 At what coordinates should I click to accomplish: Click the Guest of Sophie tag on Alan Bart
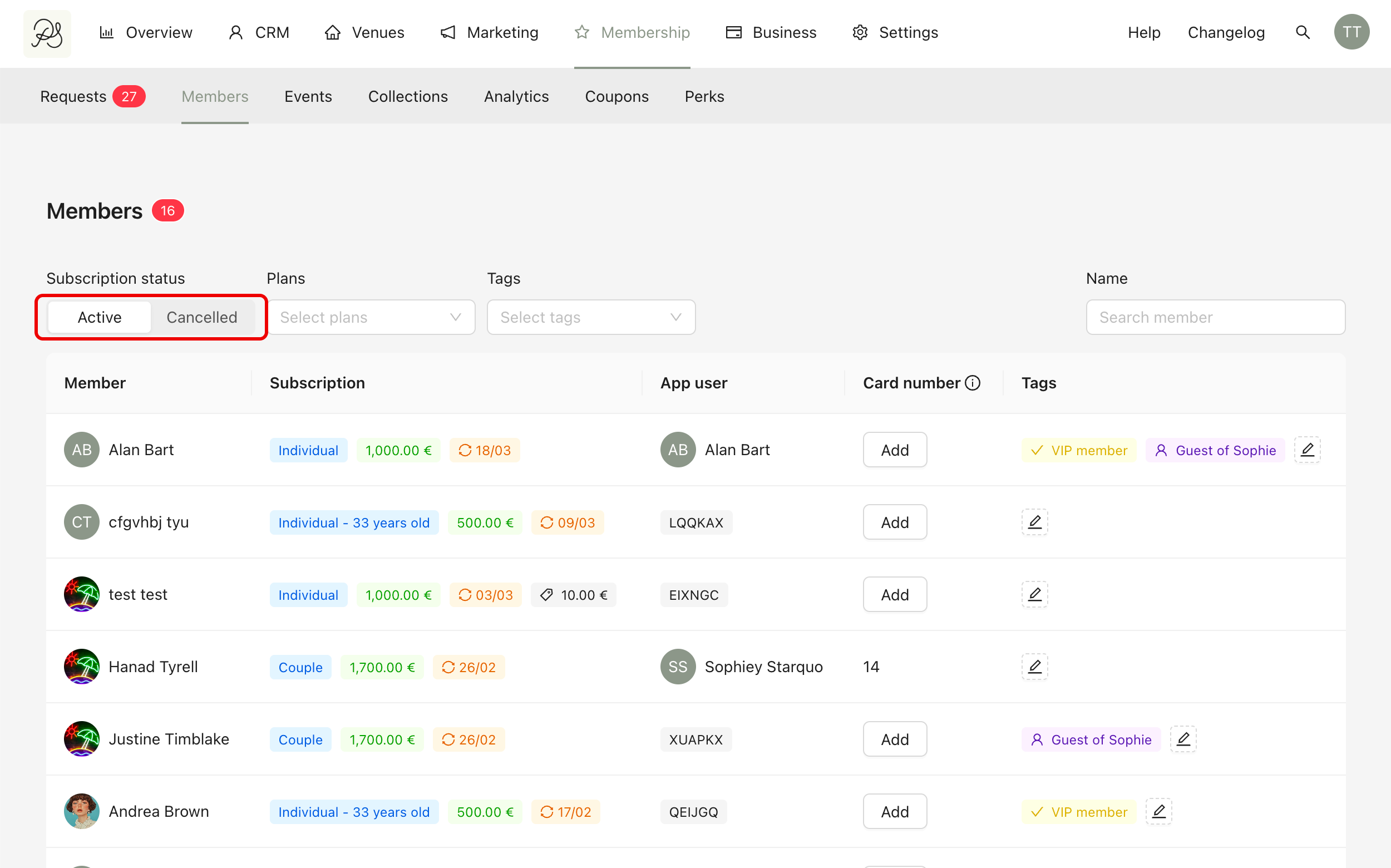tap(1215, 451)
